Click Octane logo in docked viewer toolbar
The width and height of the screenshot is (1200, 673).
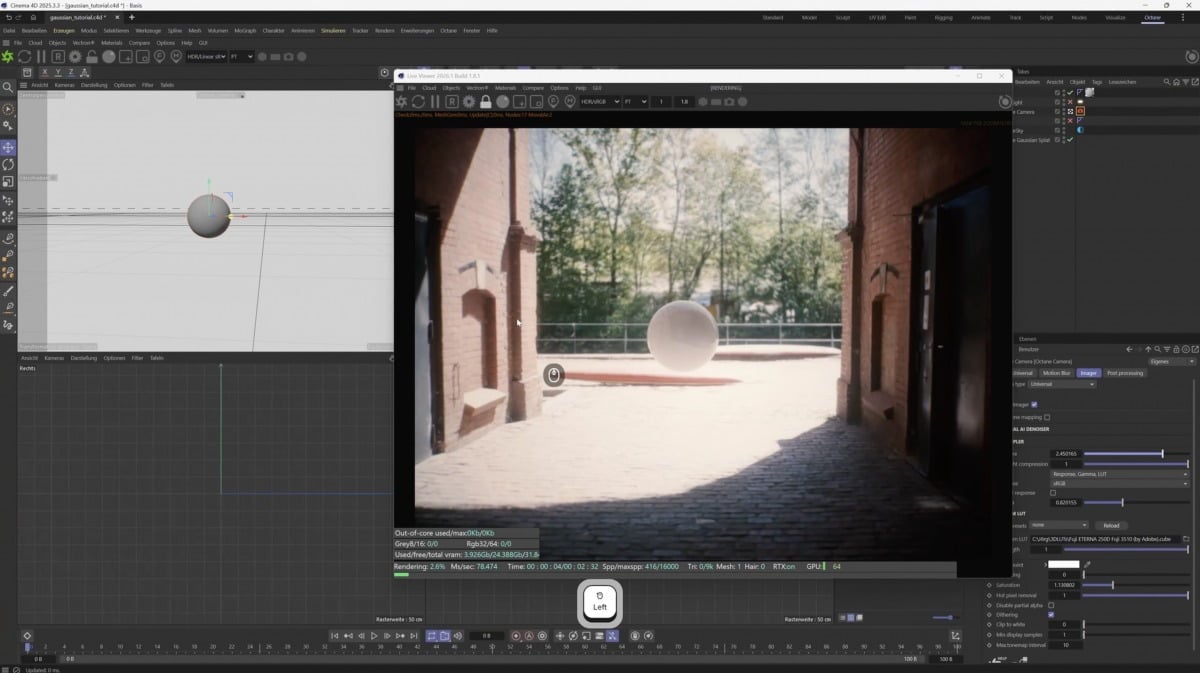click(x=8, y=57)
